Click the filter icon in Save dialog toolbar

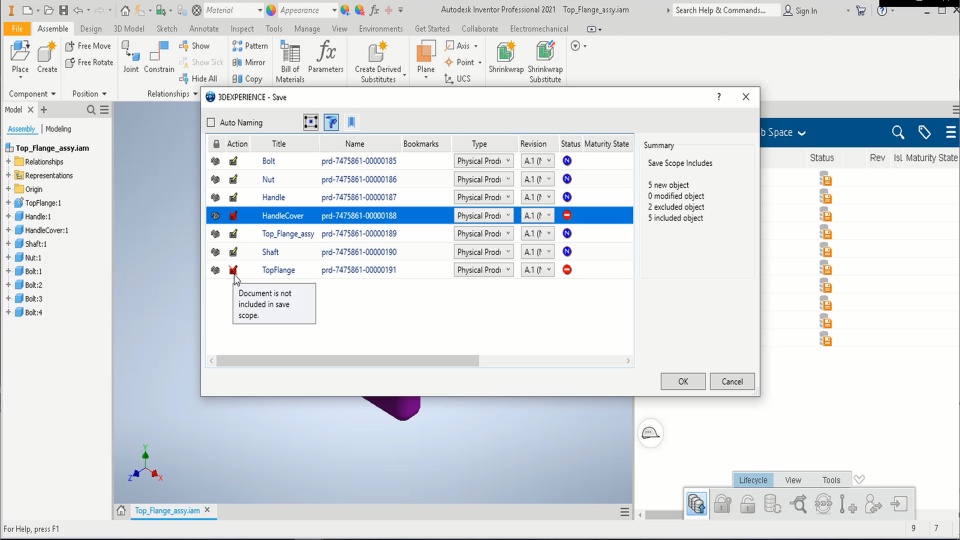click(x=331, y=122)
